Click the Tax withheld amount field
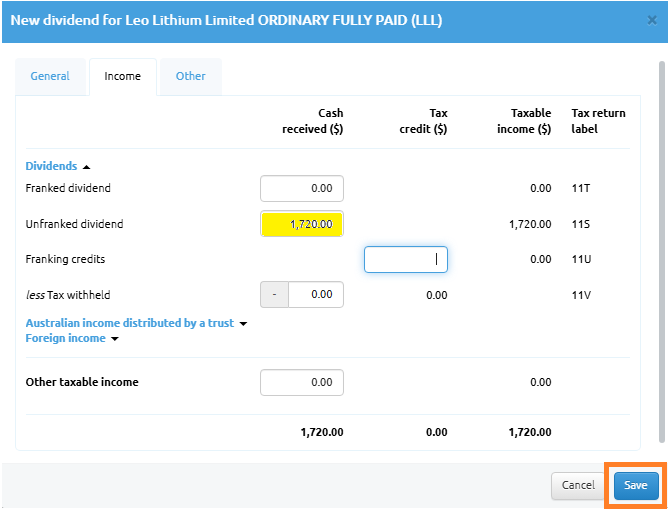The height and width of the screenshot is (514, 670). (316, 294)
